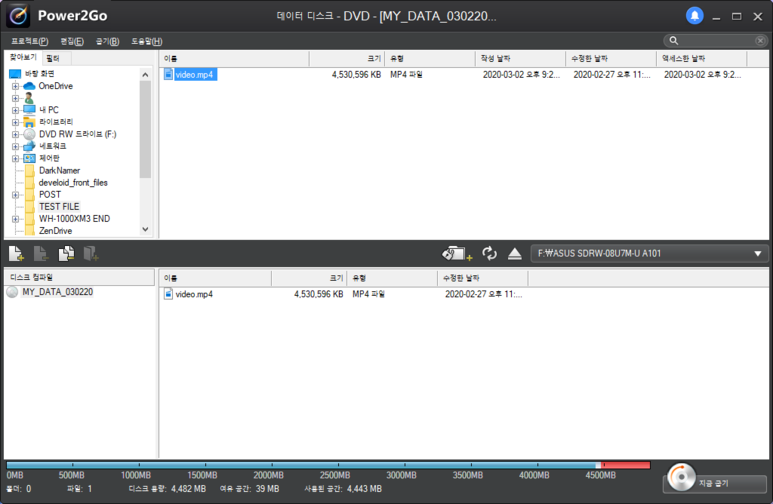Click the OneDrive cloud icon

click(30, 86)
